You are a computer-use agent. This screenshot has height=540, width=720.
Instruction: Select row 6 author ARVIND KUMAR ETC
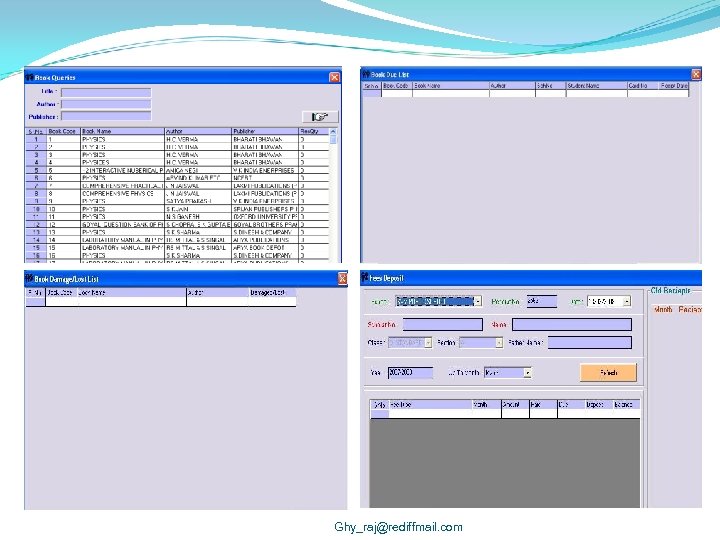(x=197, y=178)
